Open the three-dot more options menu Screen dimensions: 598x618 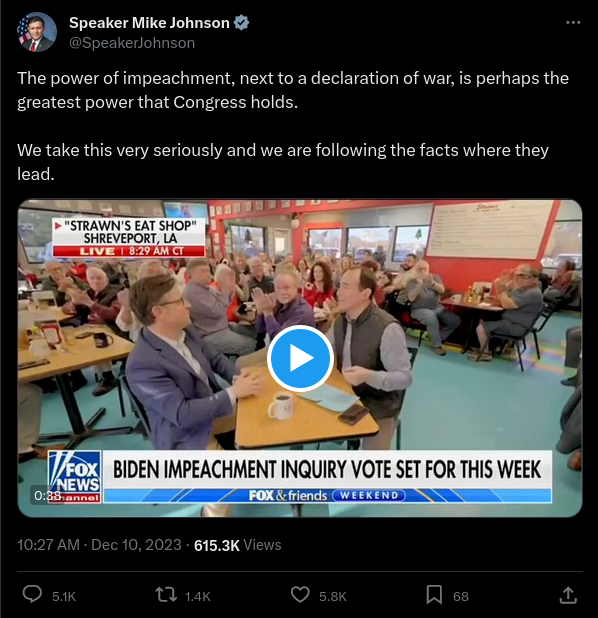point(573,23)
